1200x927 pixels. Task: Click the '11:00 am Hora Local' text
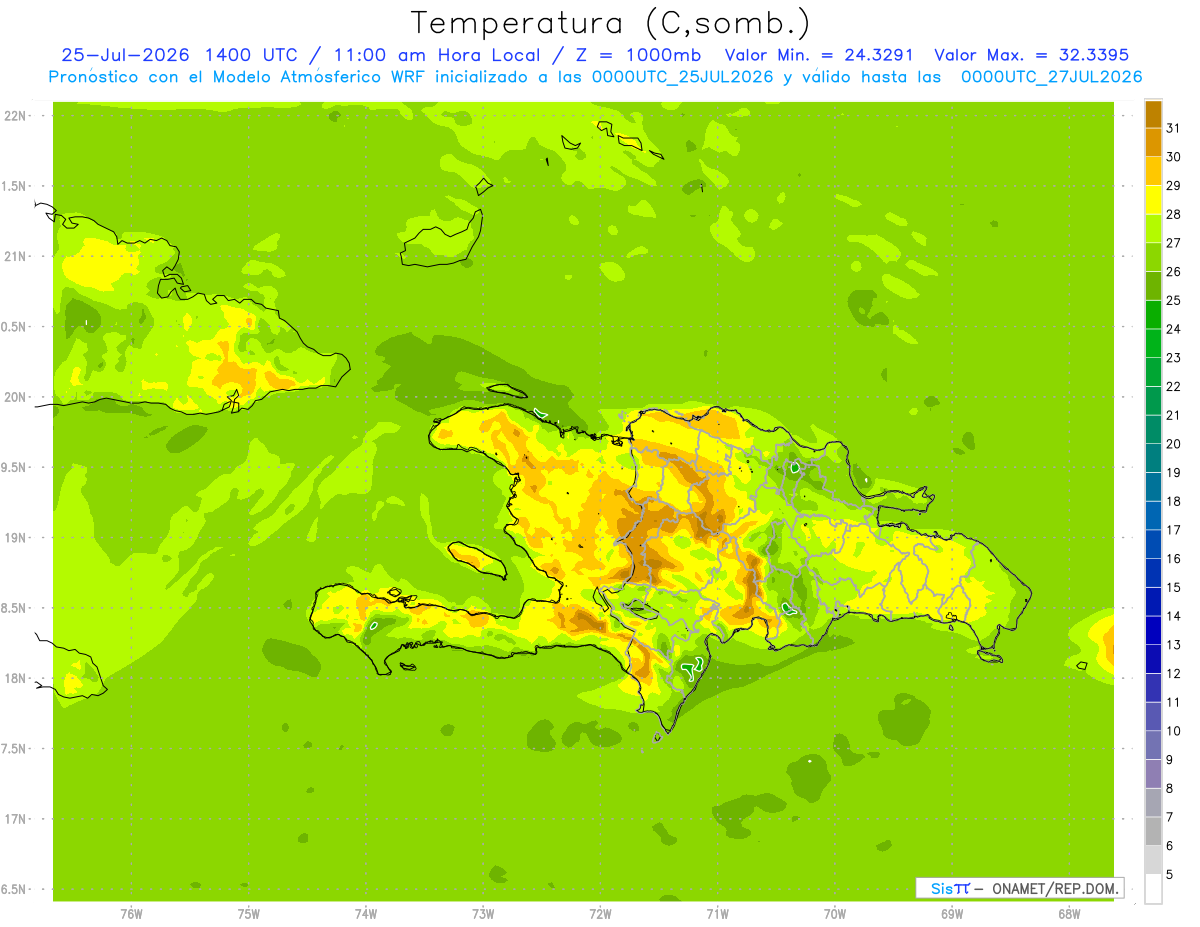pyautogui.click(x=440, y=55)
